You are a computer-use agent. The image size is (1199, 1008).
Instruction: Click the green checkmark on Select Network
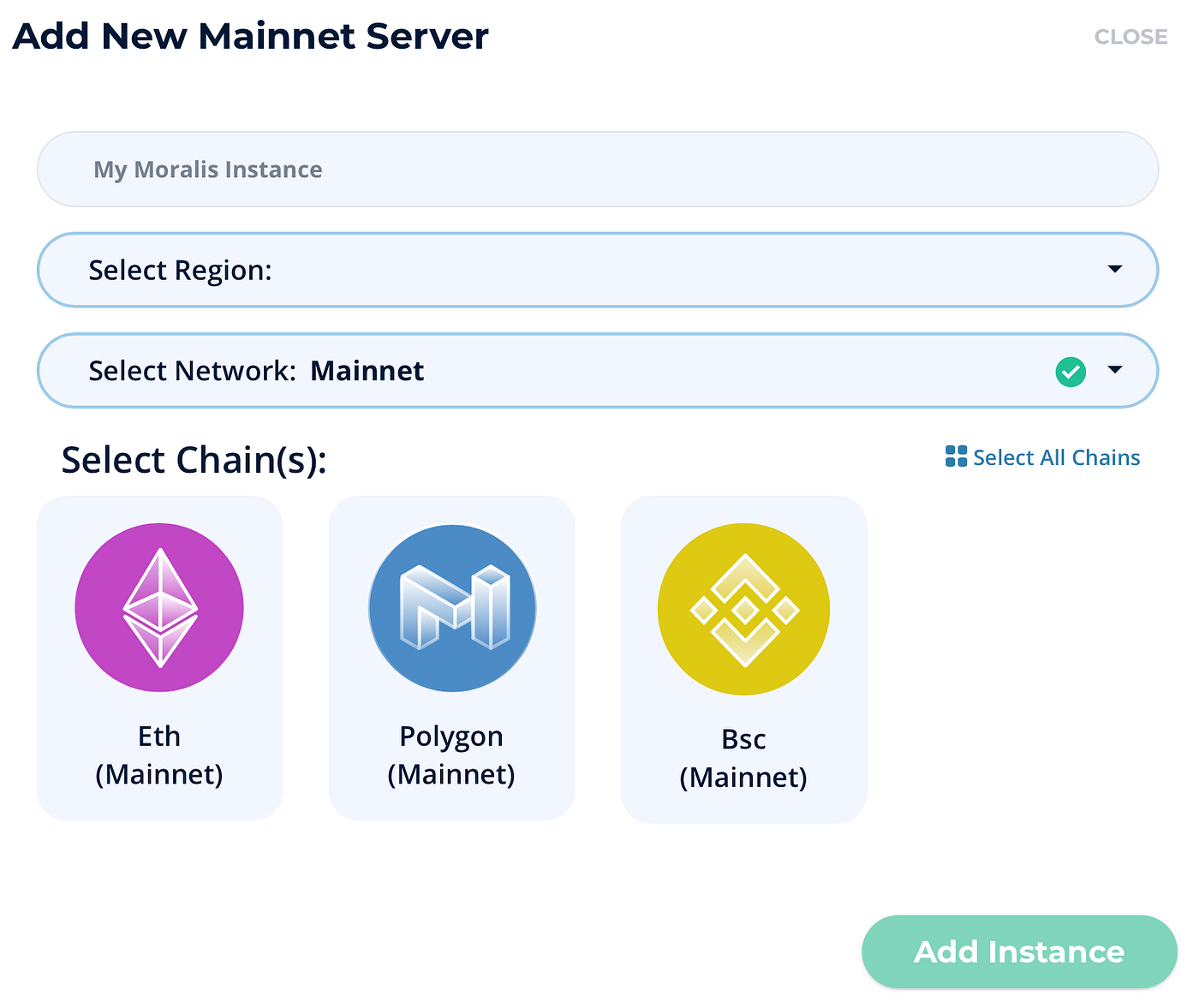[1071, 371]
